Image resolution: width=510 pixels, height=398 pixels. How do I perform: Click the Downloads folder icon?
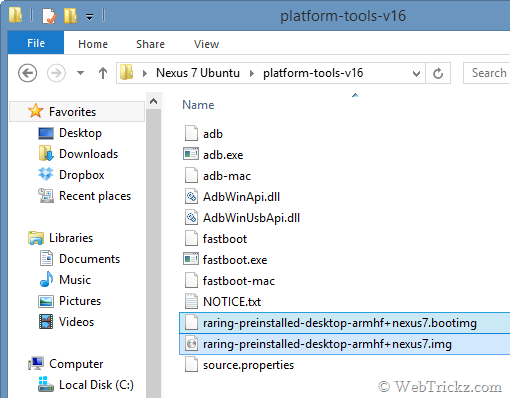click(46, 153)
